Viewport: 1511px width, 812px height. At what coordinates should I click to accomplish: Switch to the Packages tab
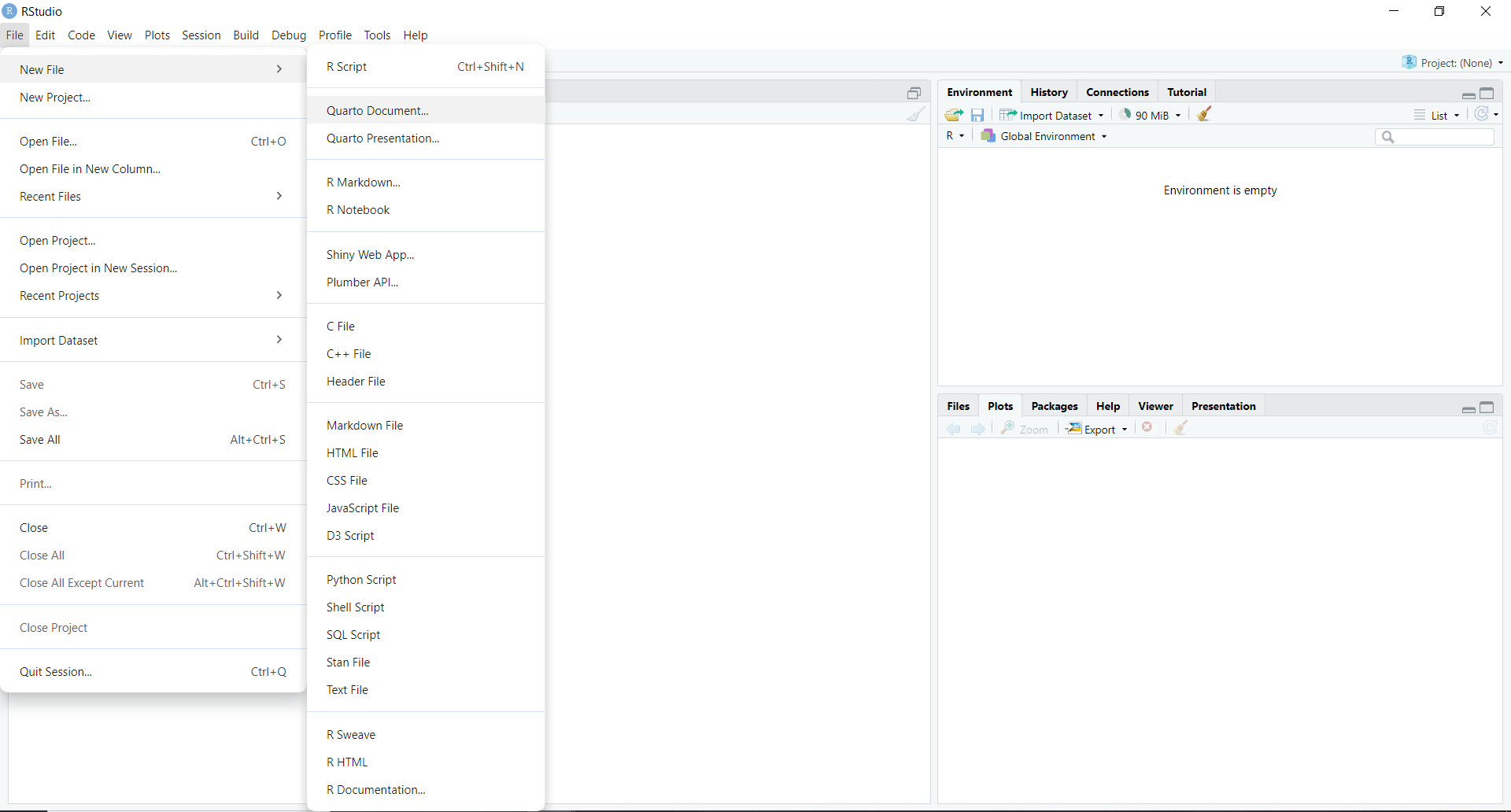click(1054, 406)
